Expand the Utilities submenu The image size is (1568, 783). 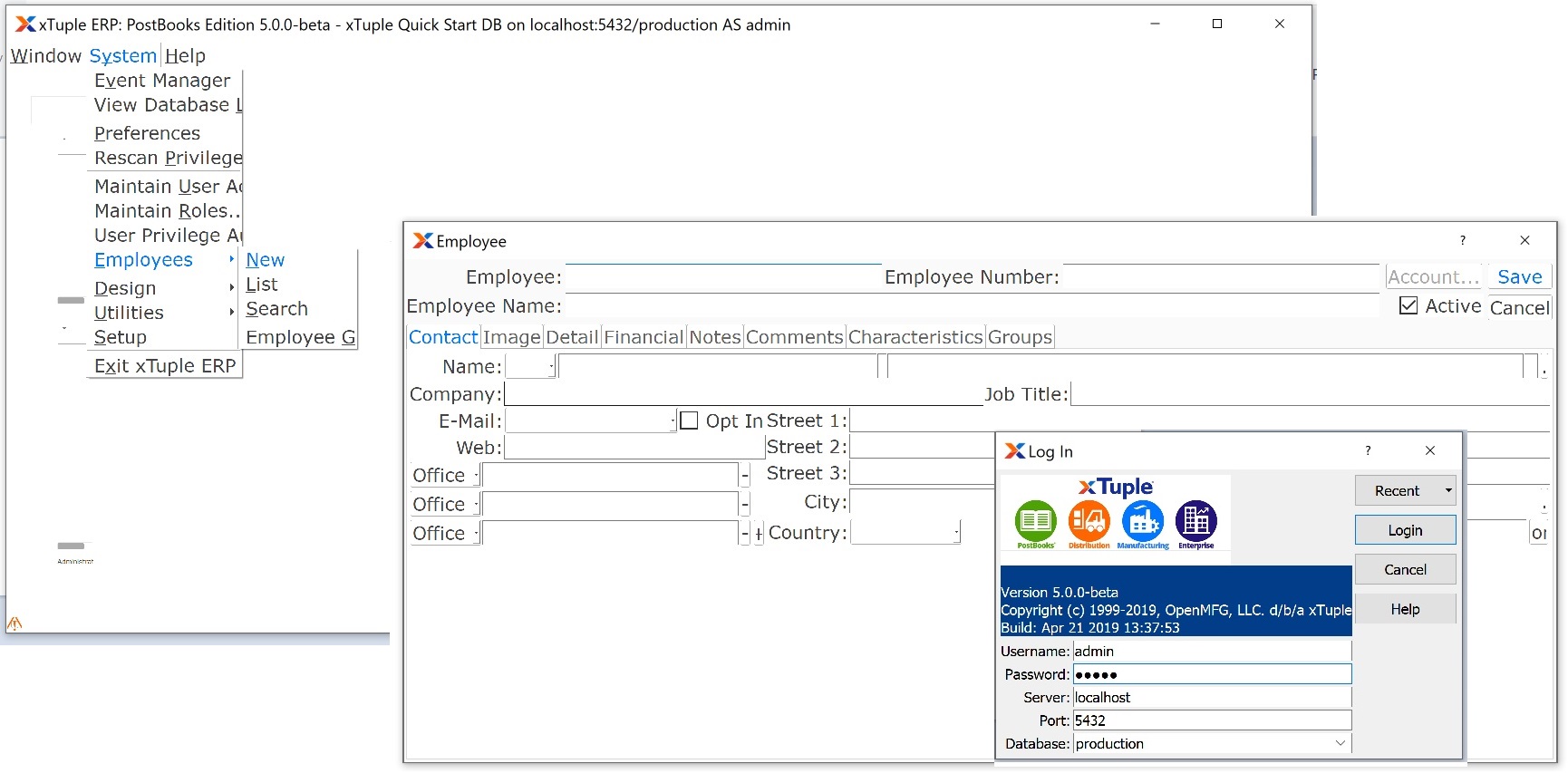(165, 313)
